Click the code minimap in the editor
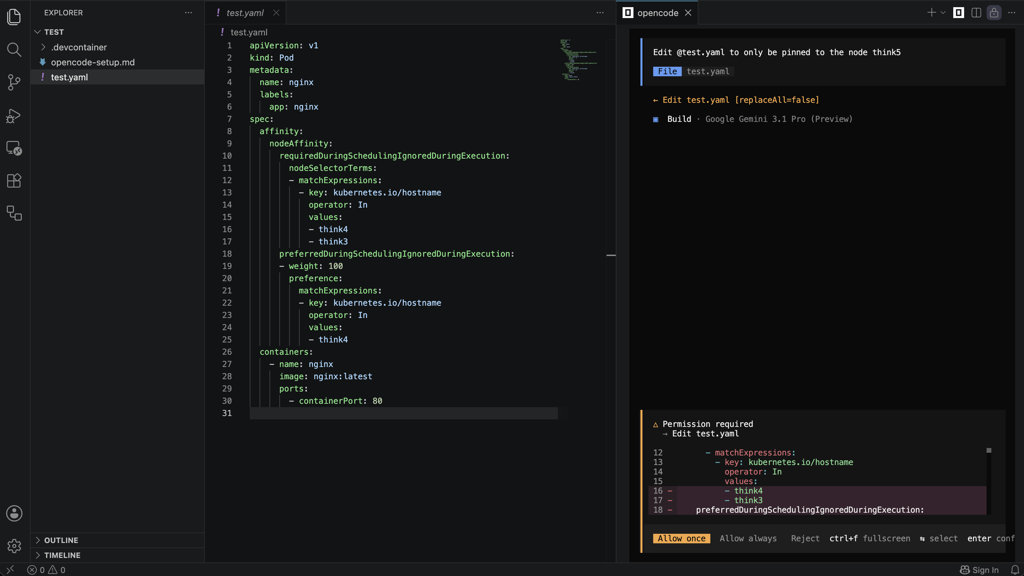 pyautogui.click(x=579, y=59)
